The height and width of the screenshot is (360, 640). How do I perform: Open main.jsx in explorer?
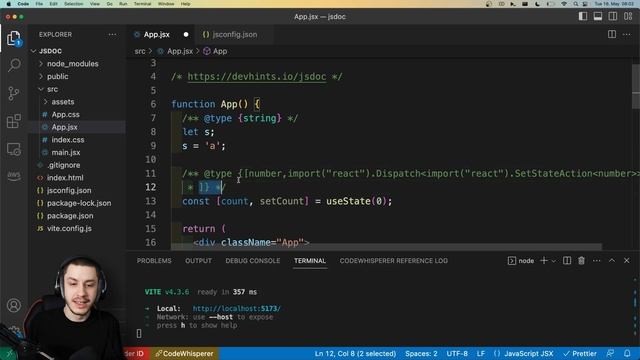click(x=66, y=152)
